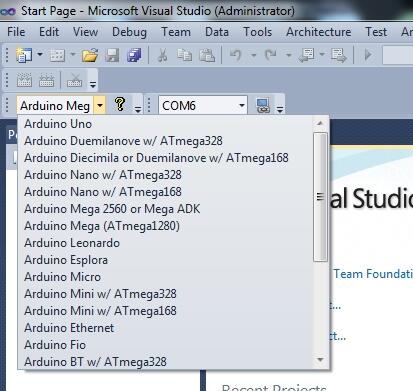Image resolution: width=413 pixels, height=391 pixels.
Task: Open the Edit menu
Action: coord(49,32)
